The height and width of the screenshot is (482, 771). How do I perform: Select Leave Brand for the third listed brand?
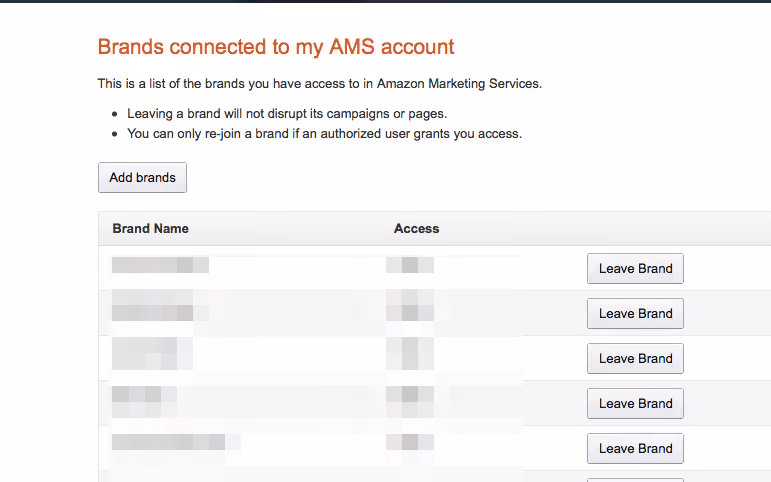(635, 359)
